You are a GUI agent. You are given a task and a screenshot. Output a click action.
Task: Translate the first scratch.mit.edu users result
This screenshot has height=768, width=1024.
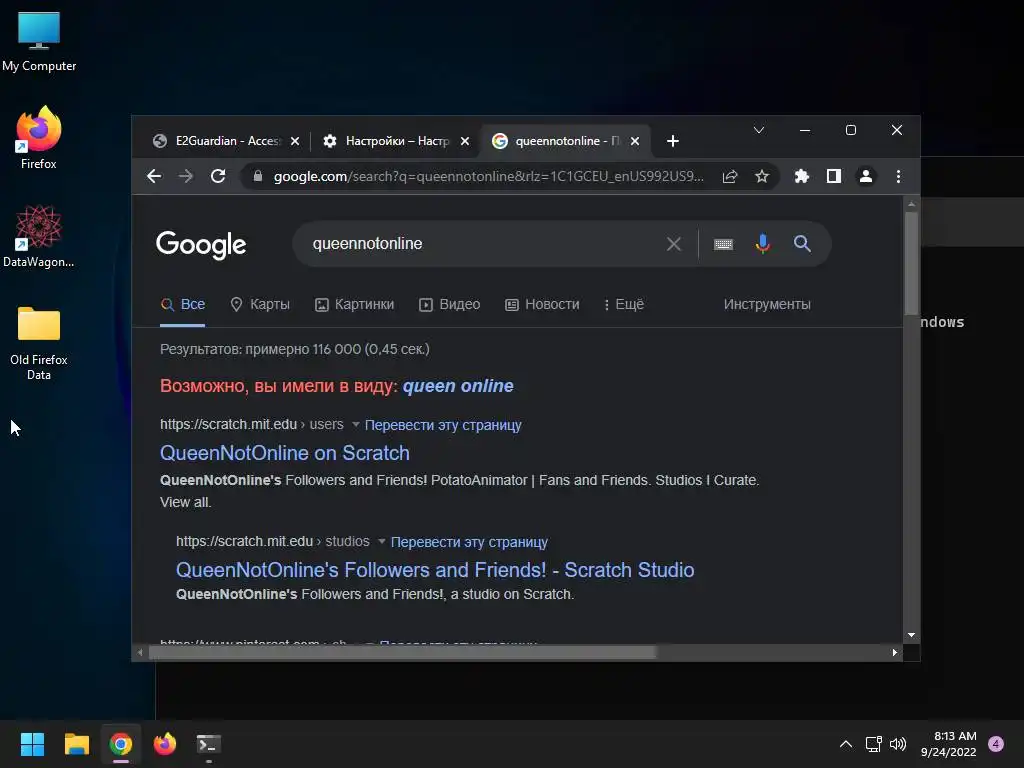tap(443, 425)
